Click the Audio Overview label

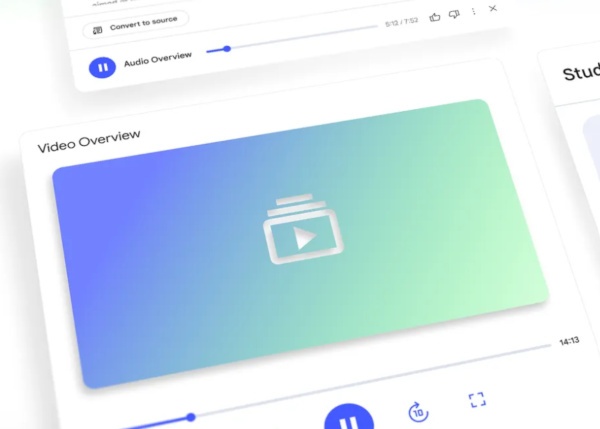pyautogui.click(x=158, y=59)
